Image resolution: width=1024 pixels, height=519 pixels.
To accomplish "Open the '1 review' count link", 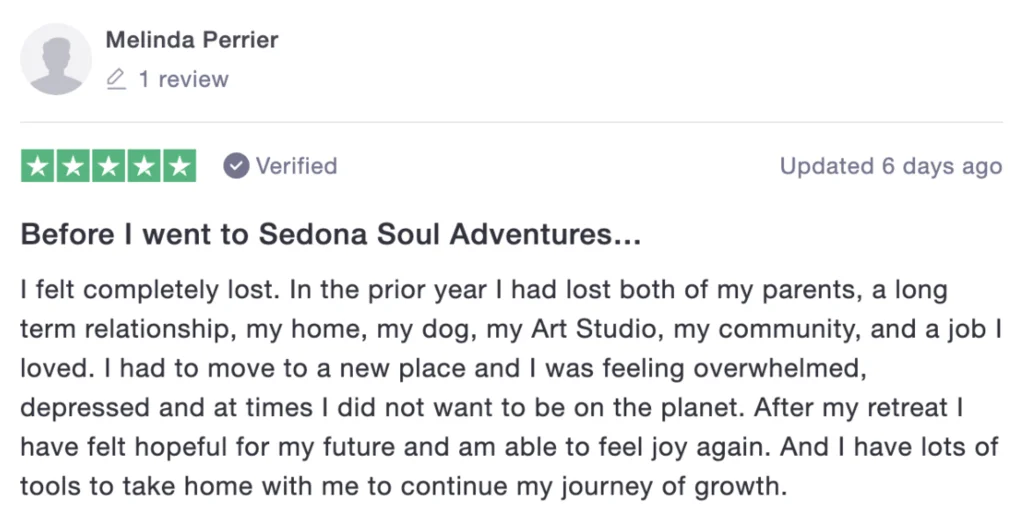I will click(183, 79).
